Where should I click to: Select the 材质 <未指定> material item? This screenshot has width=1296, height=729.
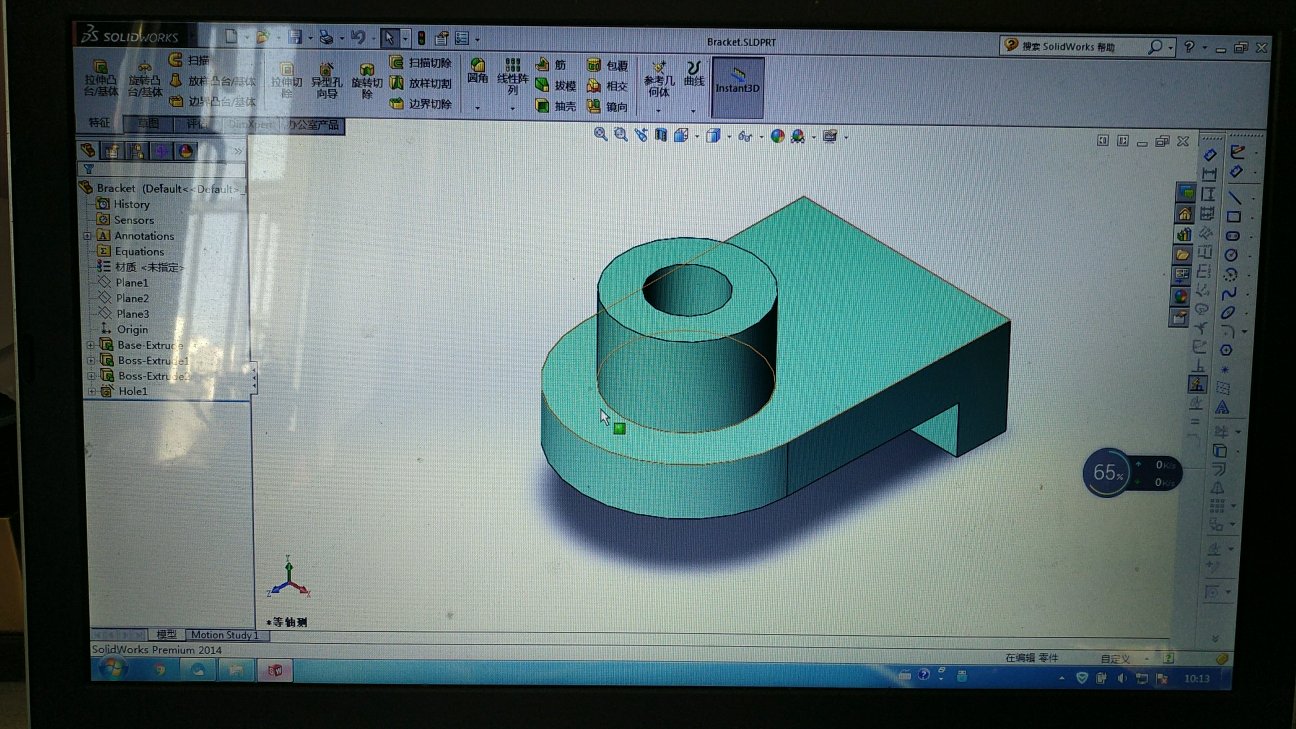(x=141, y=267)
